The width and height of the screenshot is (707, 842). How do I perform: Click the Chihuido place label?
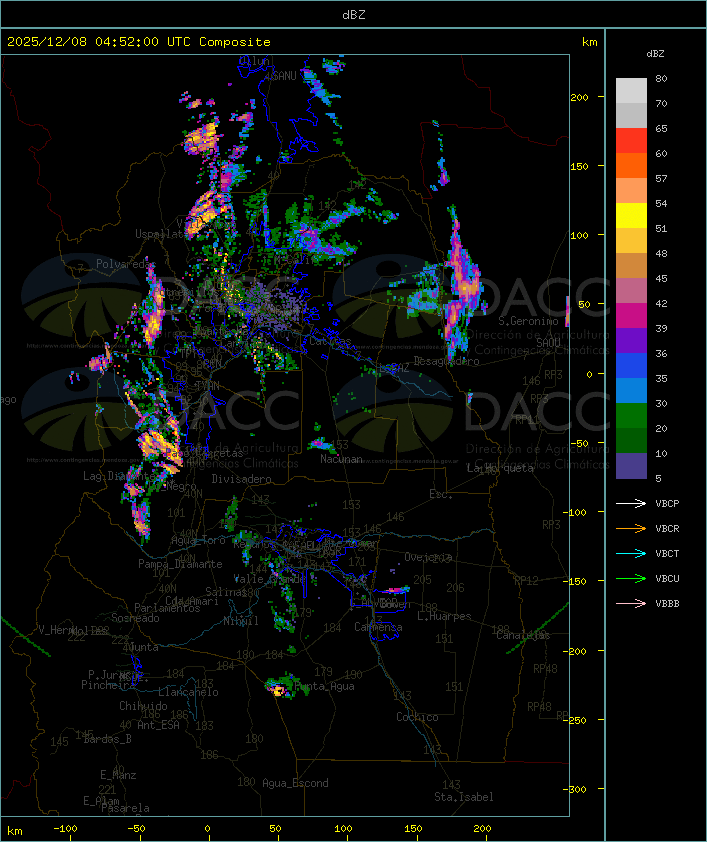tap(143, 706)
